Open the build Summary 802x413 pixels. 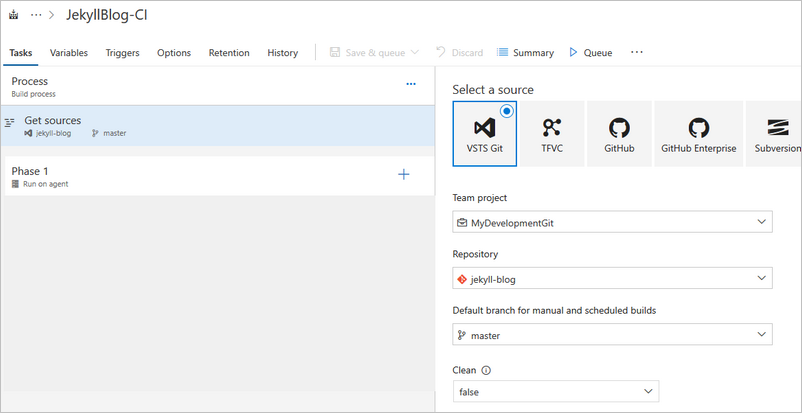click(x=526, y=53)
